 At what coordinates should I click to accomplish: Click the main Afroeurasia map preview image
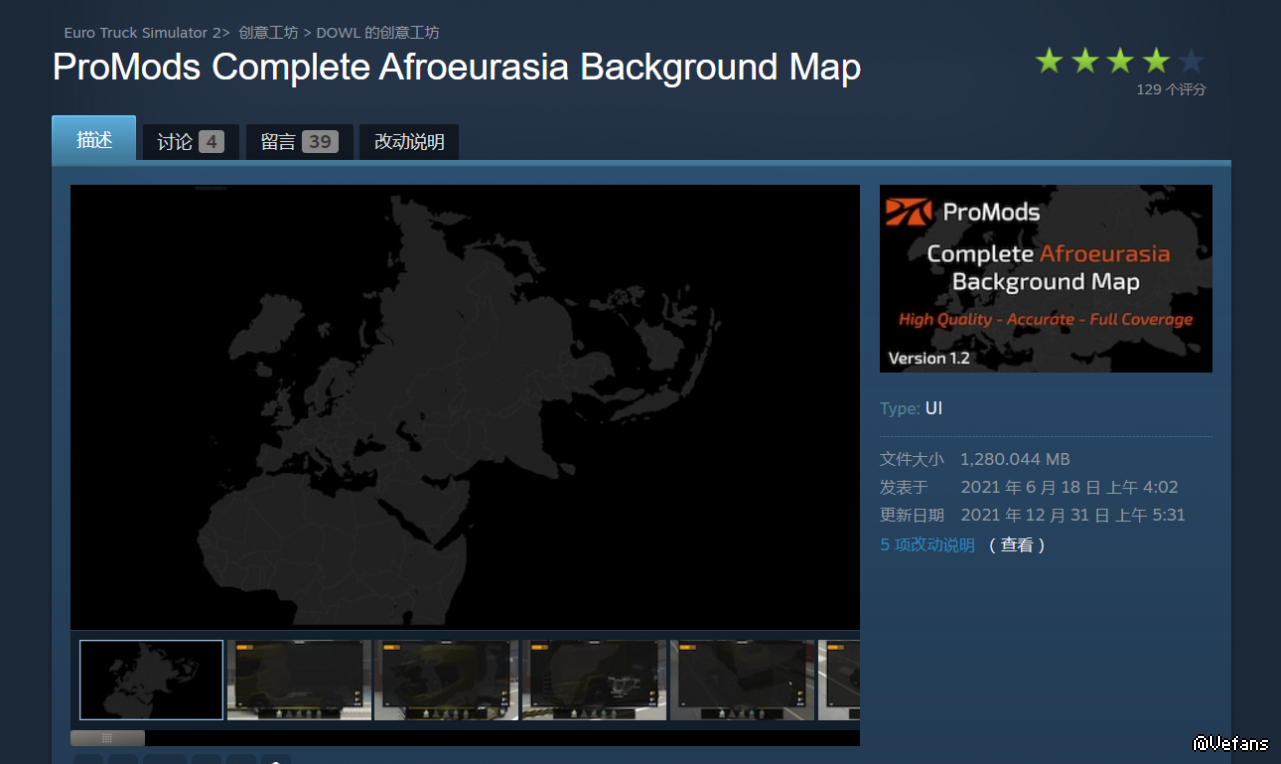[465, 407]
